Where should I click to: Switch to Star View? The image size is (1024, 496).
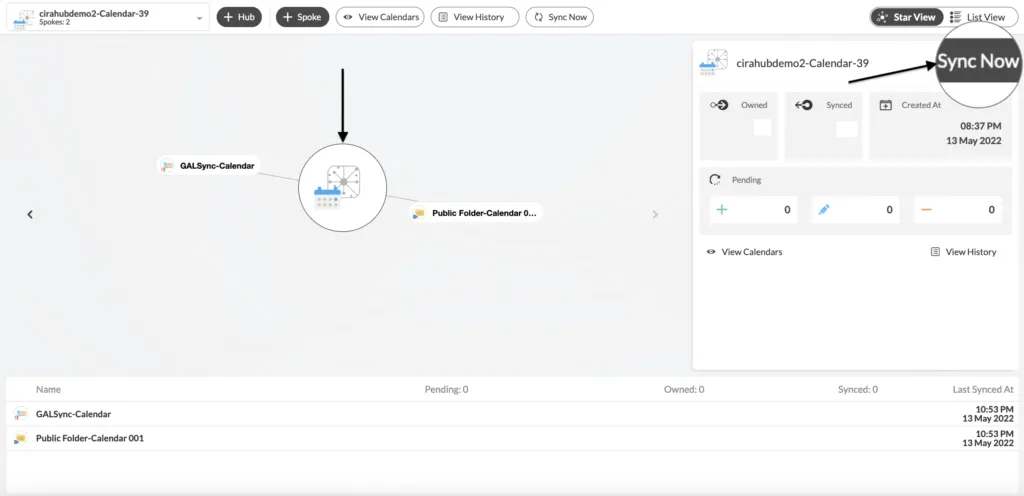(907, 17)
